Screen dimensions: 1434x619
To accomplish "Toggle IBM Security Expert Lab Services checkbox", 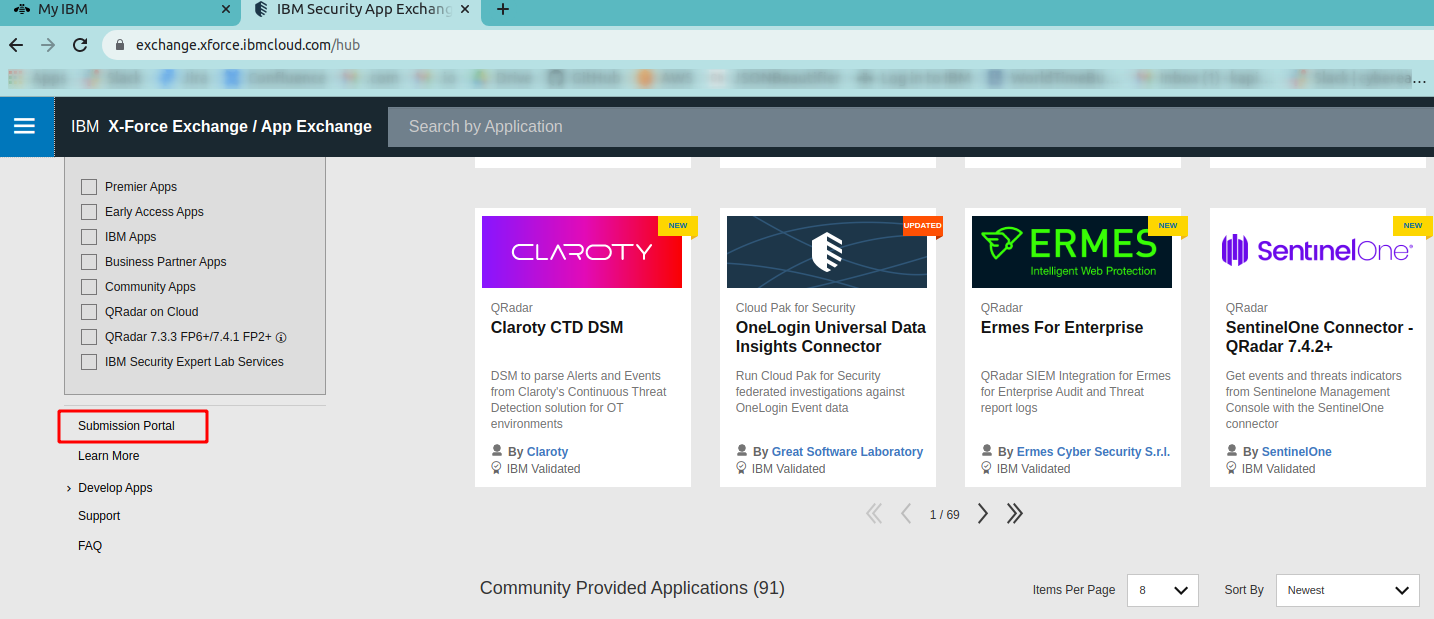I will point(89,362).
